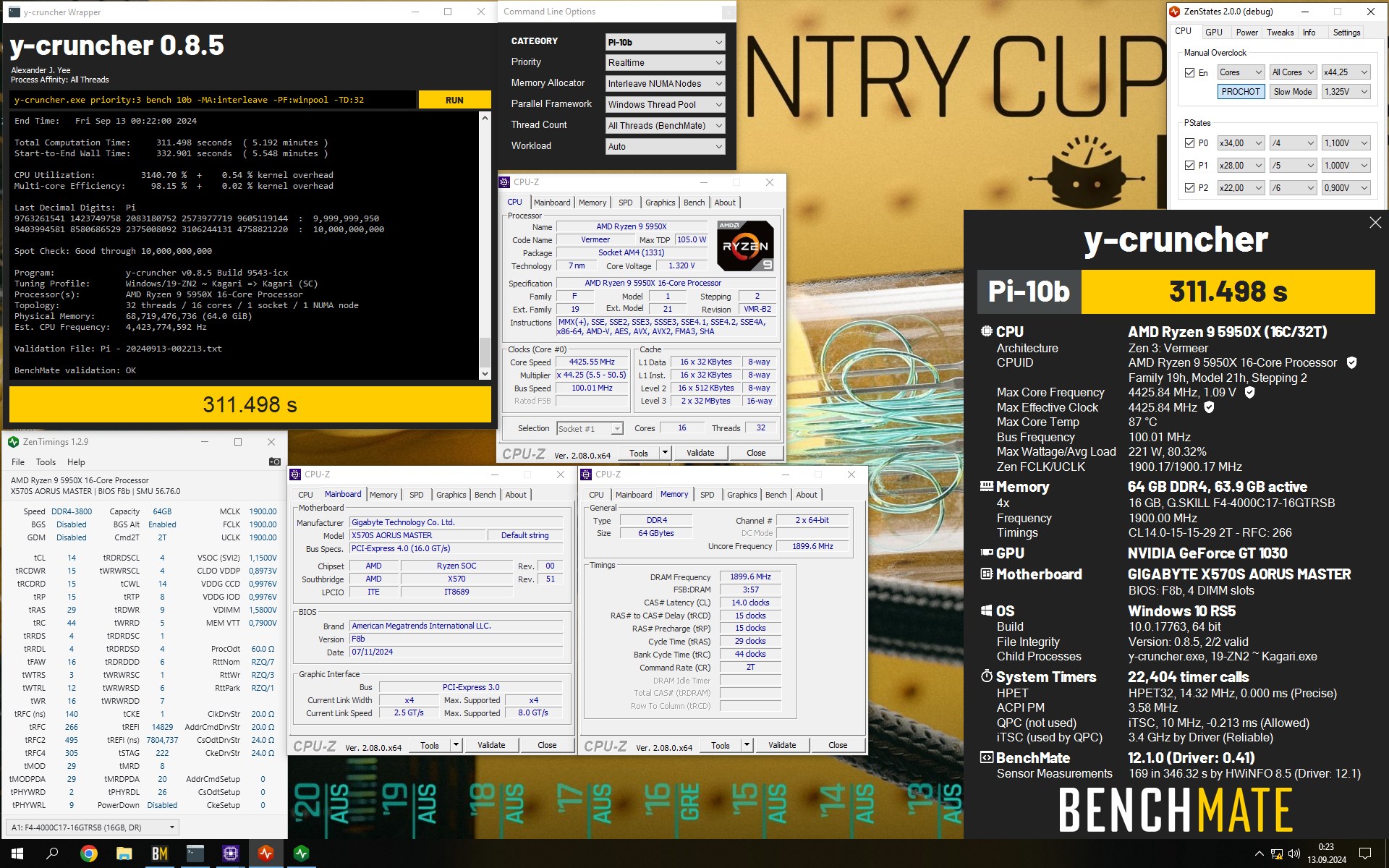This screenshot has height=868, width=1389.
Task: Open Graphics tab in CPU-Z Mainboard window
Action: [x=451, y=495]
